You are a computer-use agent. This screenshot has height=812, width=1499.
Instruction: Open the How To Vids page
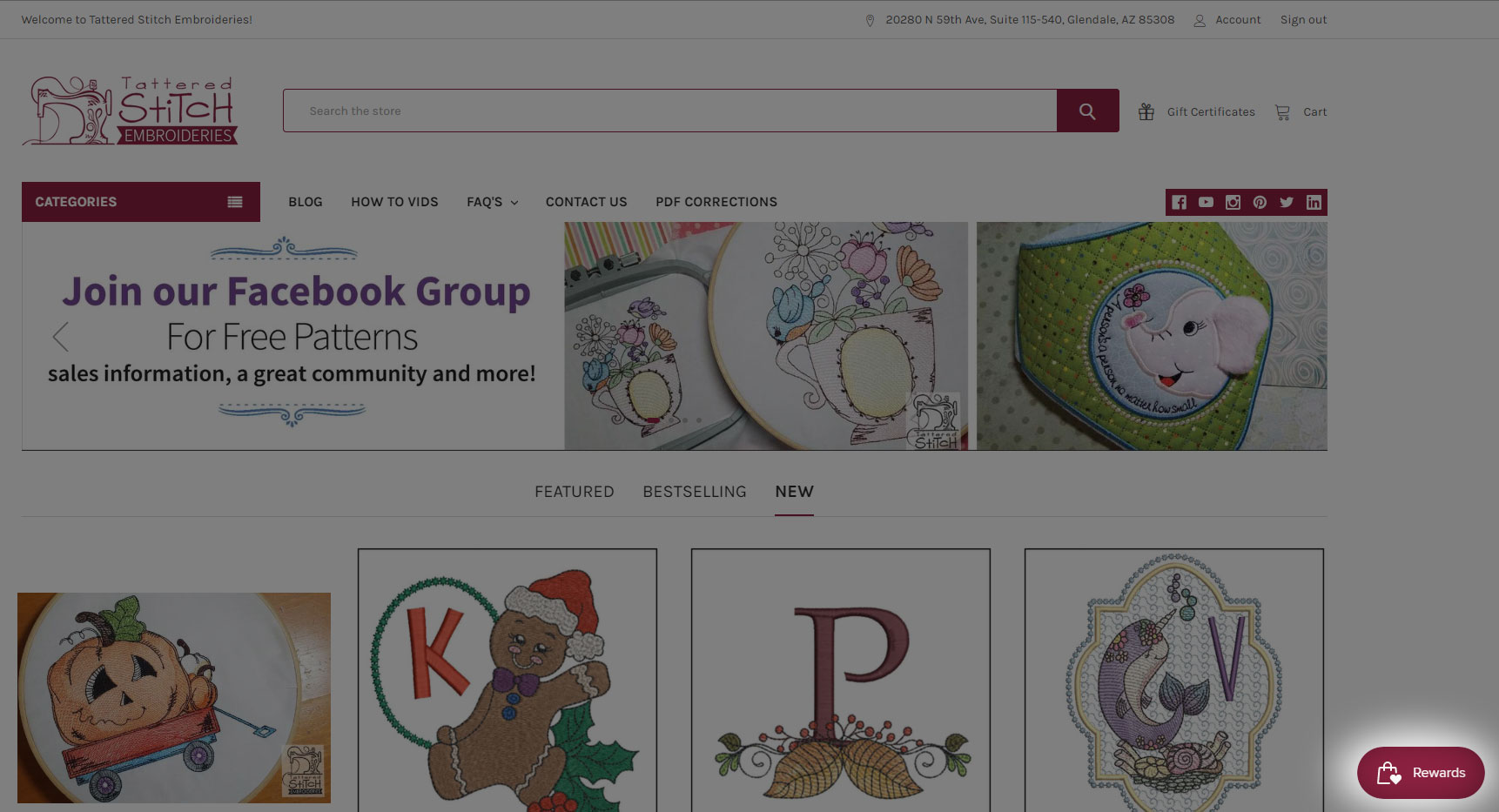[394, 202]
